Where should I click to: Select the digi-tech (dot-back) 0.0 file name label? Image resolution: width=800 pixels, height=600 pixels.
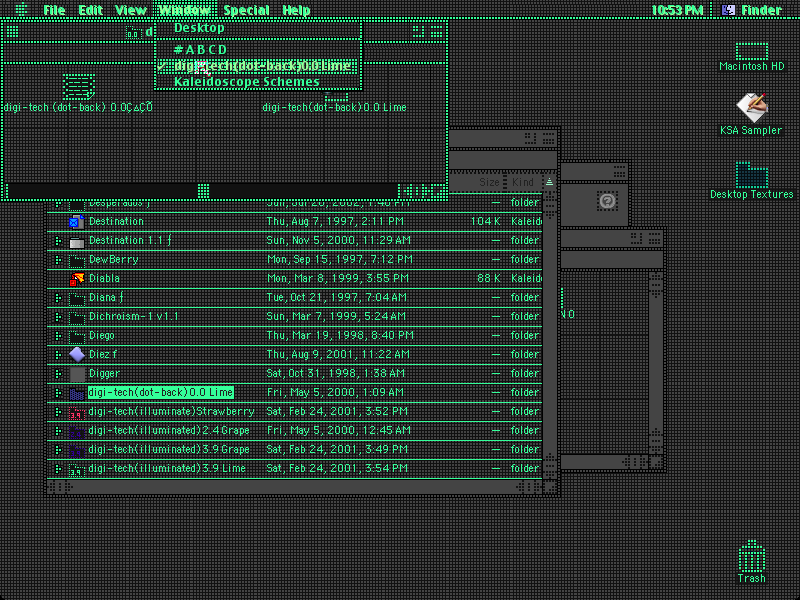[78, 107]
